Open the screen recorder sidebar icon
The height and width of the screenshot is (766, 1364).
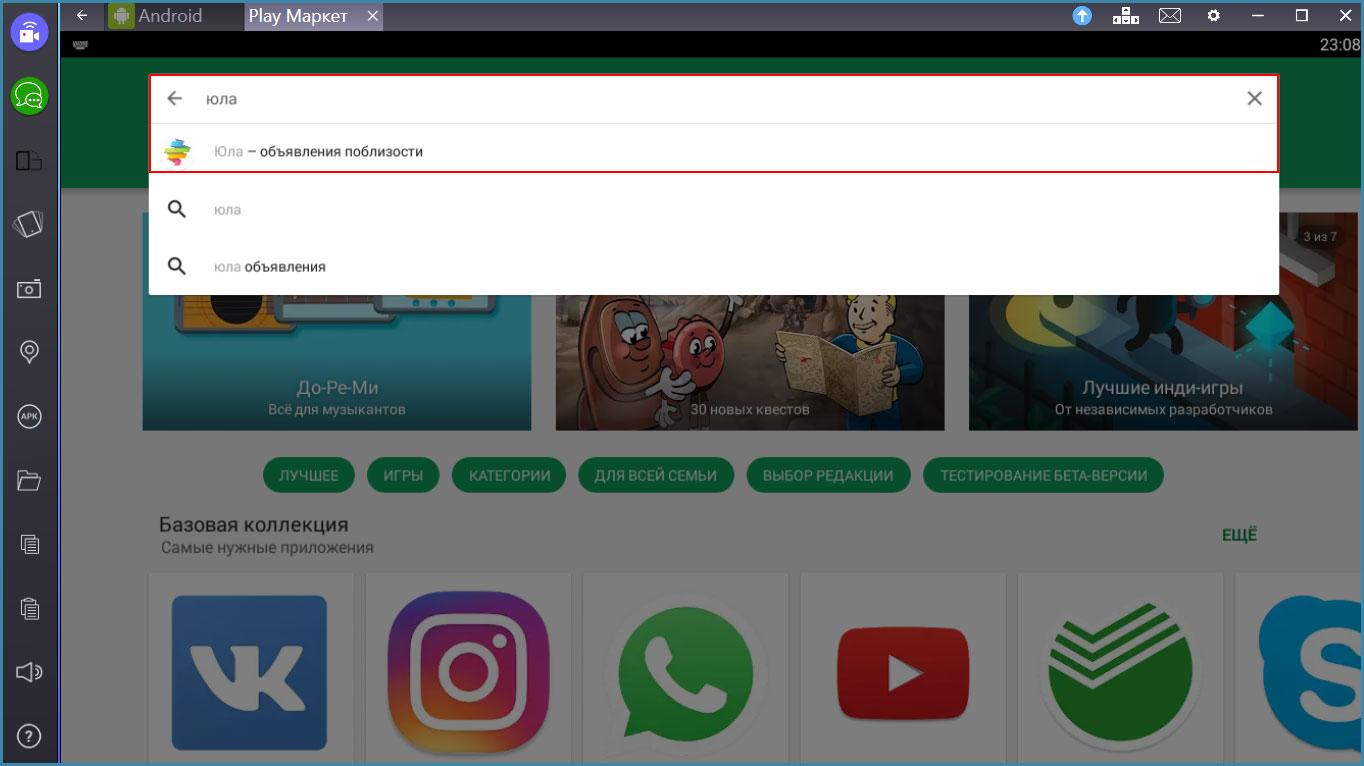[29, 33]
